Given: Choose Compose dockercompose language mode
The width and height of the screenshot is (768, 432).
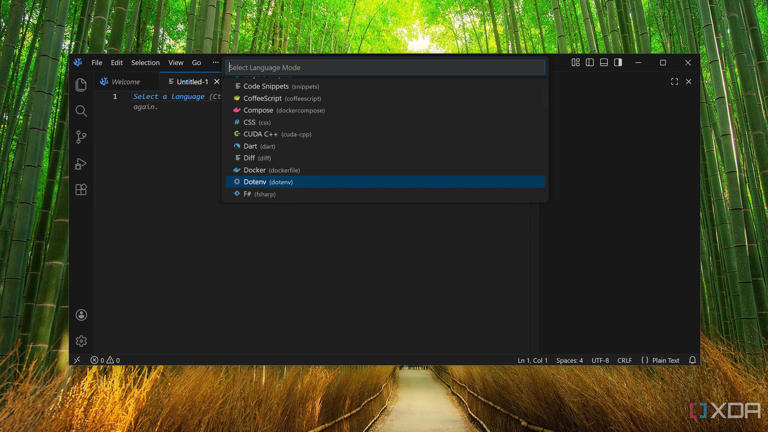Looking at the screenshot, I should (x=385, y=110).
